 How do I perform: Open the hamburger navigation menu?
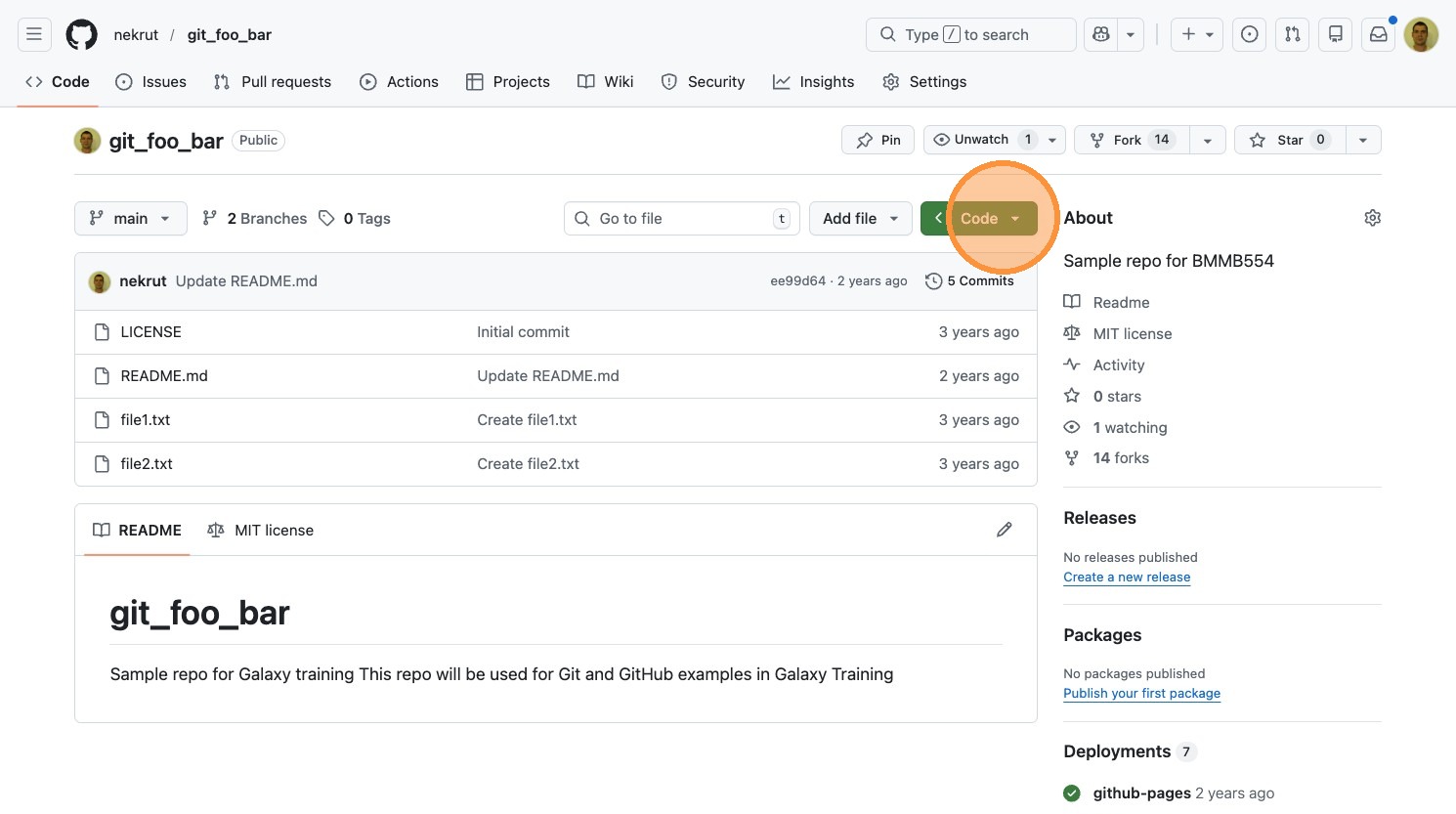point(34,35)
